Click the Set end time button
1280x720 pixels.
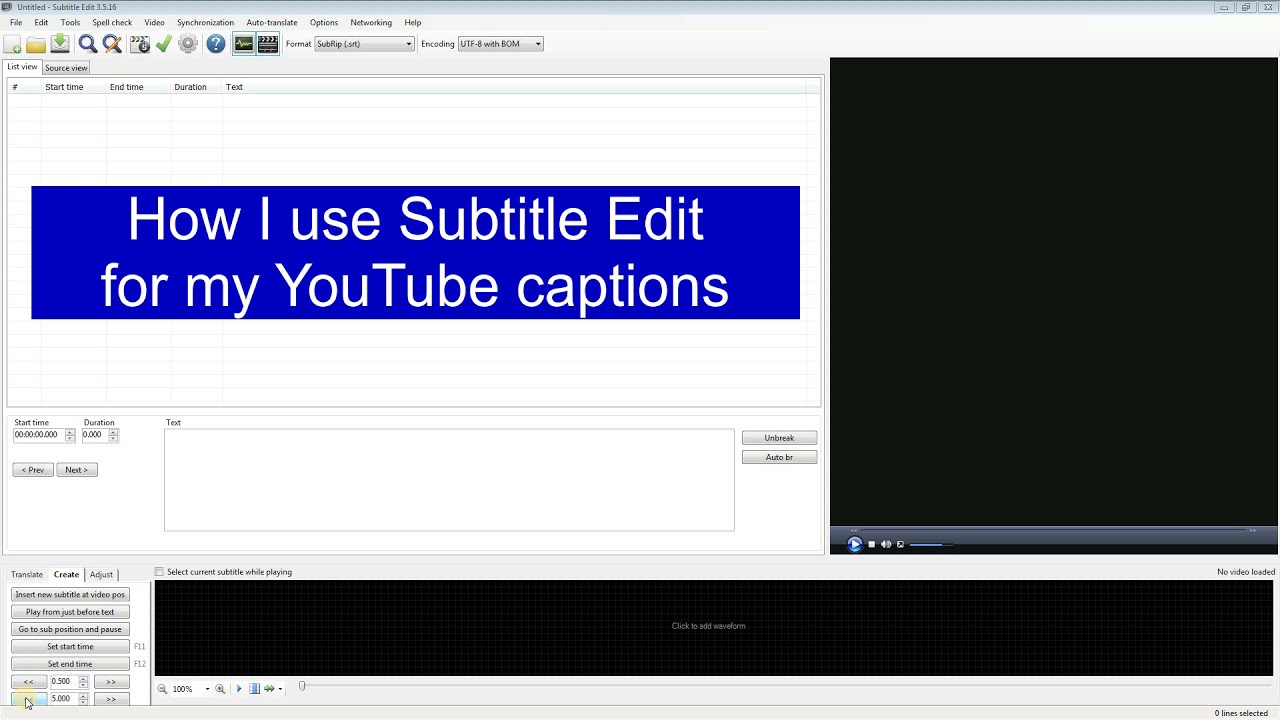[70, 664]
